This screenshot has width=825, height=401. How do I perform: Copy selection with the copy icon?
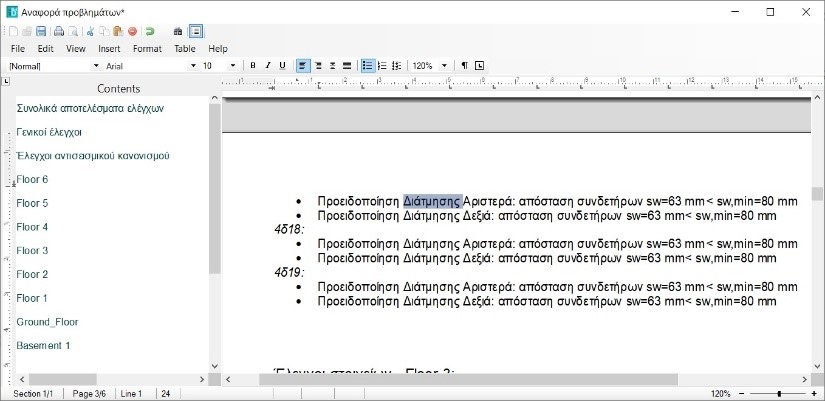104,32
